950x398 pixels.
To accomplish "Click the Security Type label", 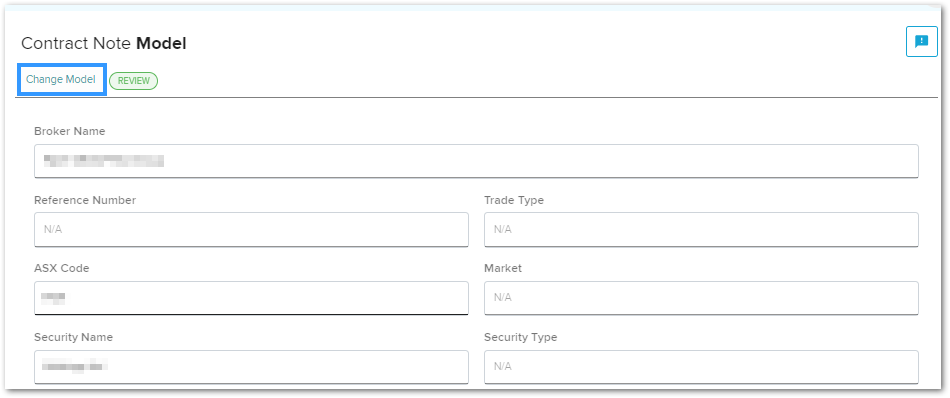I will pos(520,337).
